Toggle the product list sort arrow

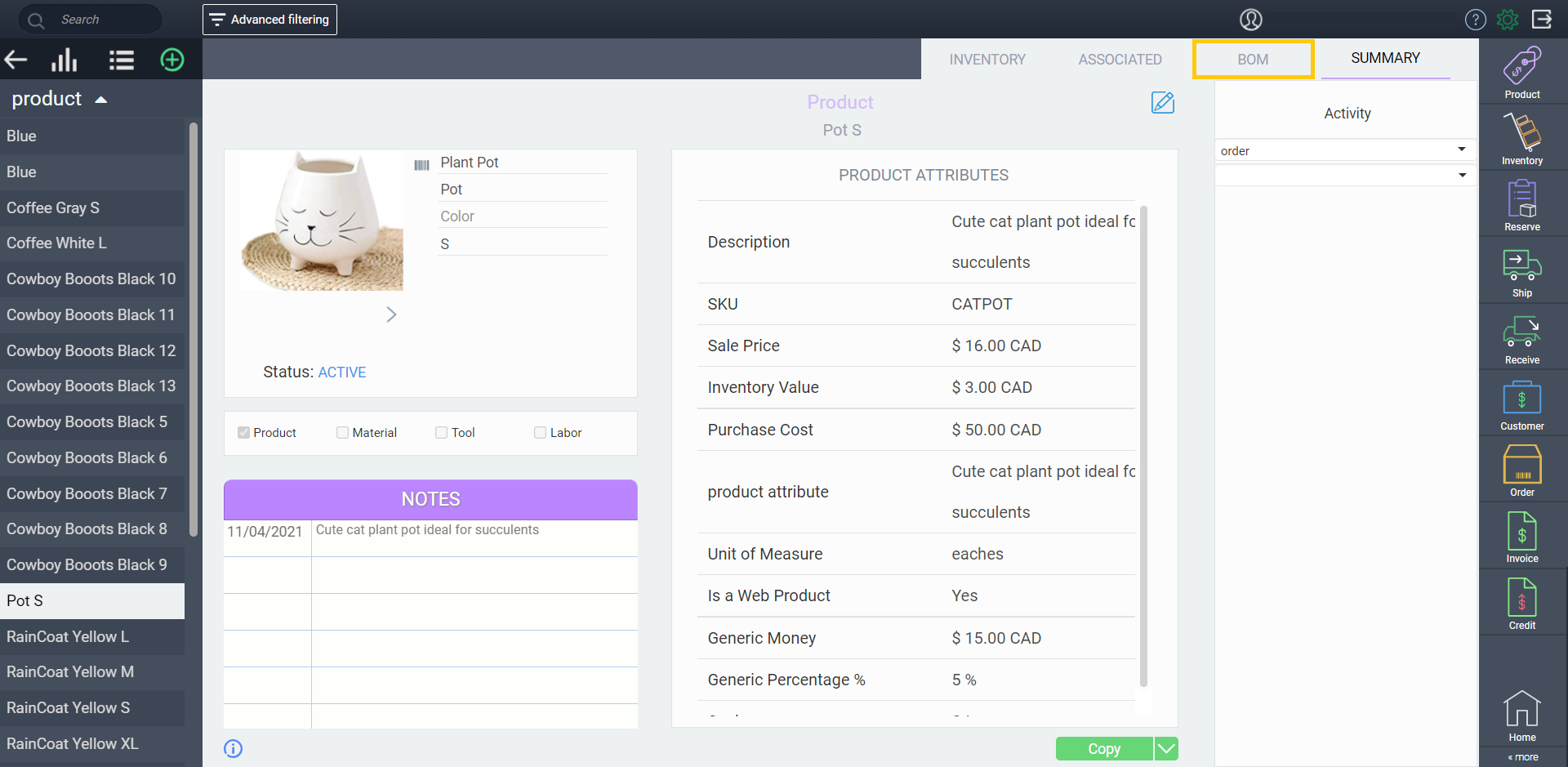point(101,100)
